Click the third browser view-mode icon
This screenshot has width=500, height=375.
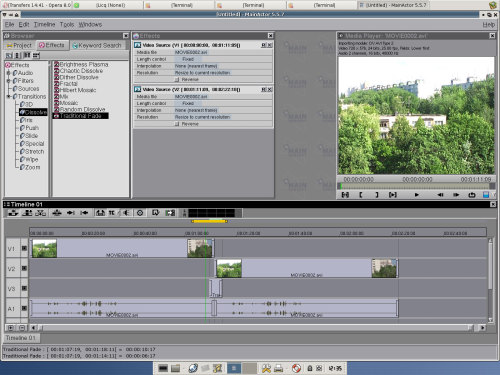pyautogui.click(x=27, y=55)
